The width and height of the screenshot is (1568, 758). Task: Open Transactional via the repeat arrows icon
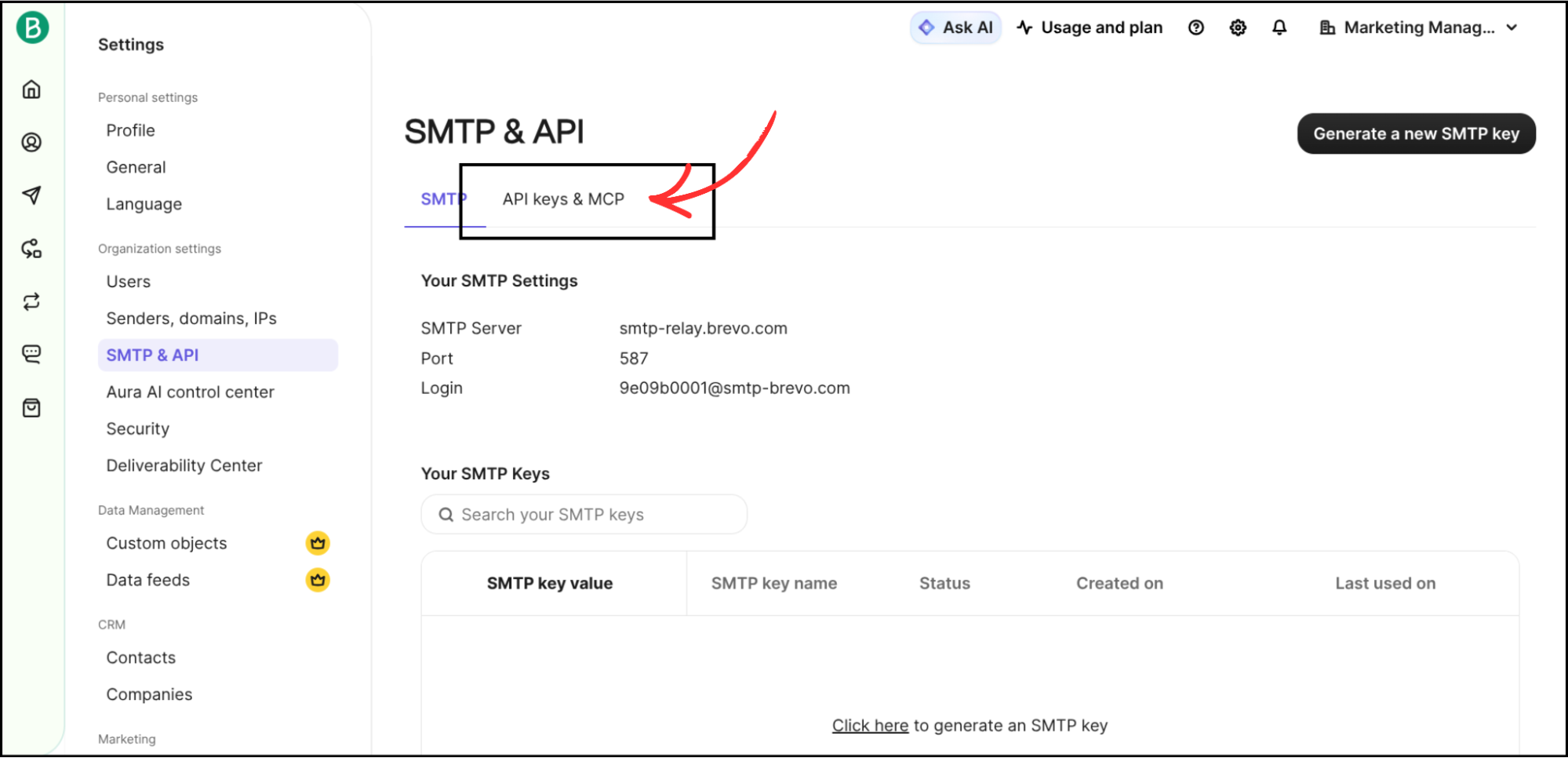31,301
